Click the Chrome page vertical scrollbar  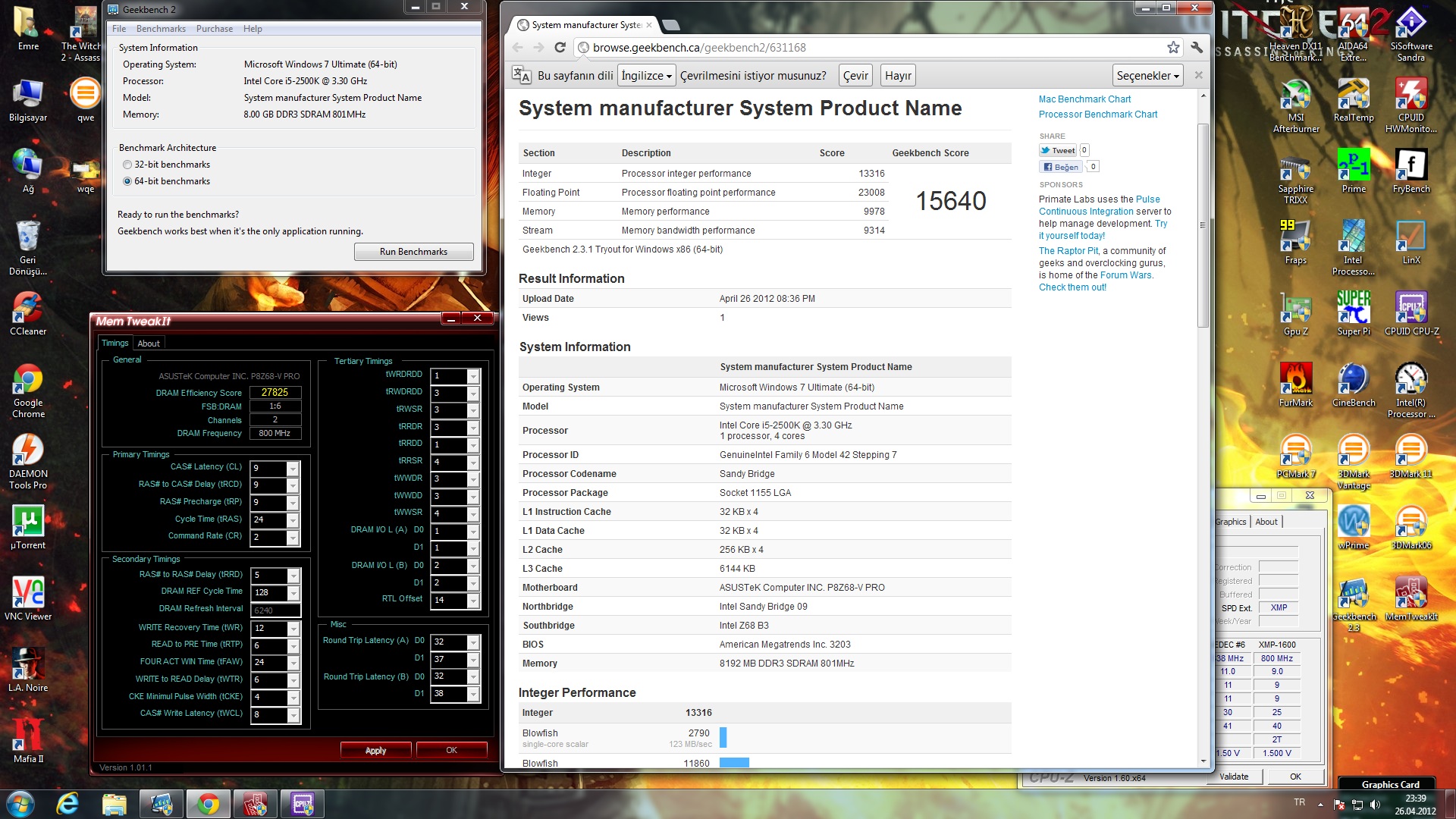(x=1203, y=225)
